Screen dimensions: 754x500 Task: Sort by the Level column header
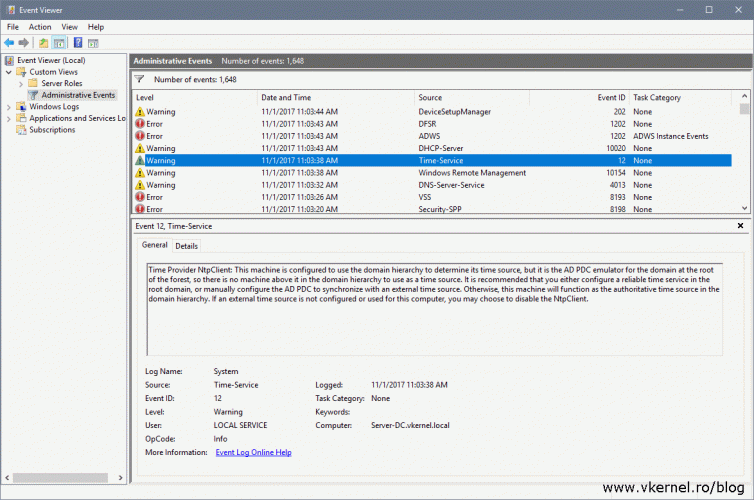pos(195,98)
